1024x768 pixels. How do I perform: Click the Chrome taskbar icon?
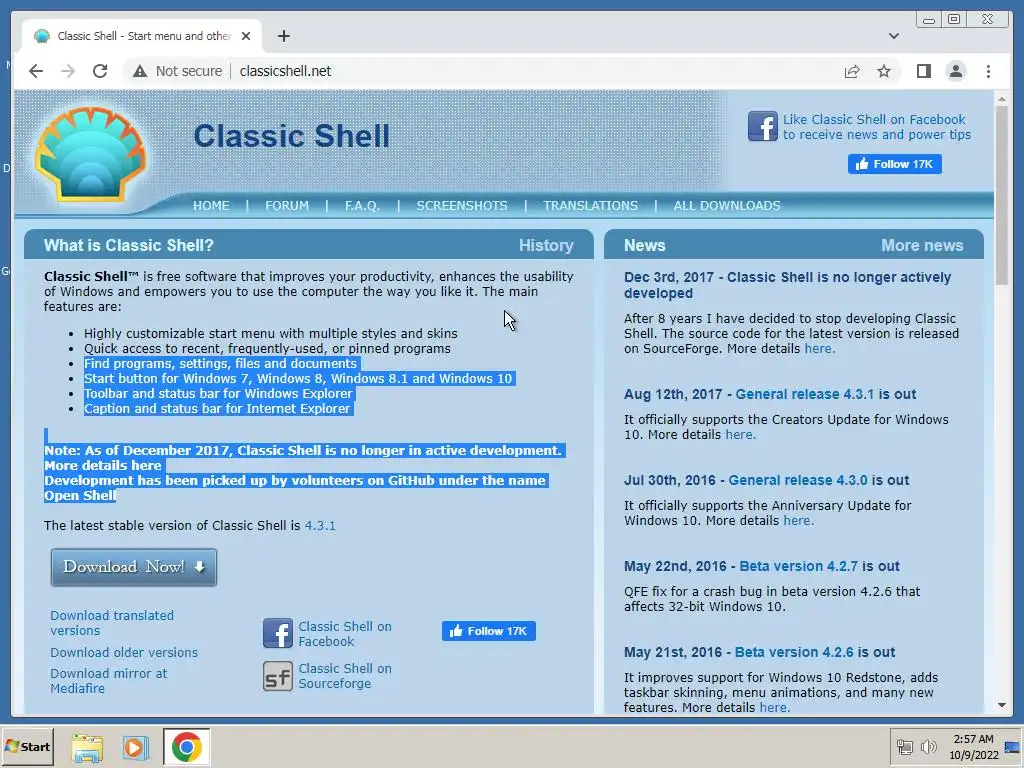click(x=186, y=747)
